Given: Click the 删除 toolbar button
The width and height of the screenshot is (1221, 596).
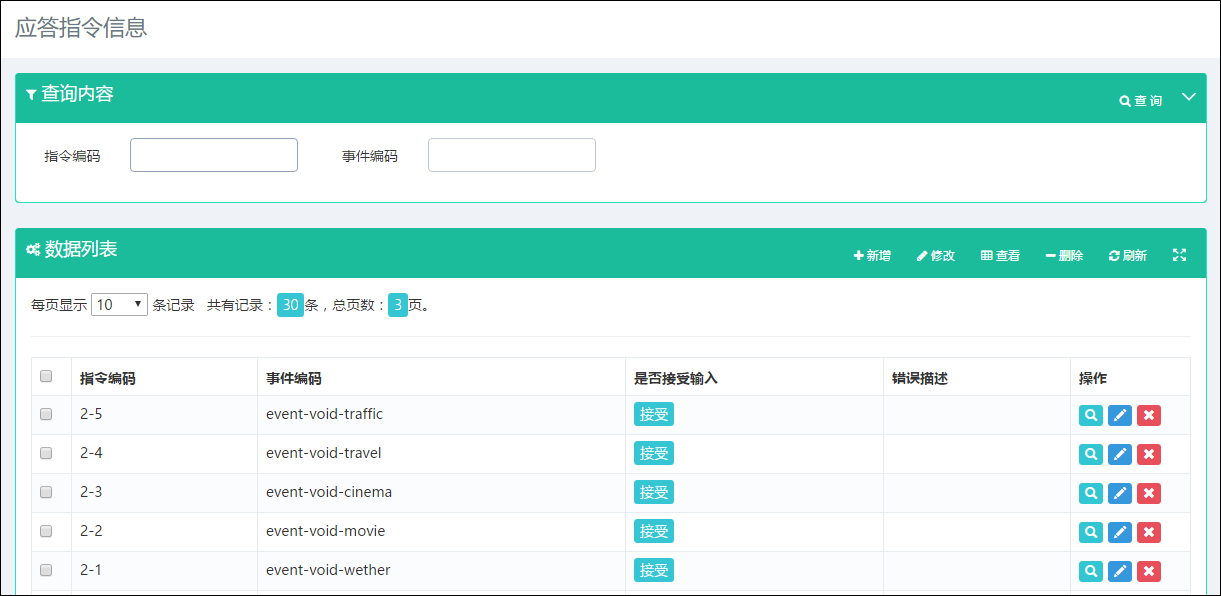Looking at the screenshot, I should click(1064, 256).
